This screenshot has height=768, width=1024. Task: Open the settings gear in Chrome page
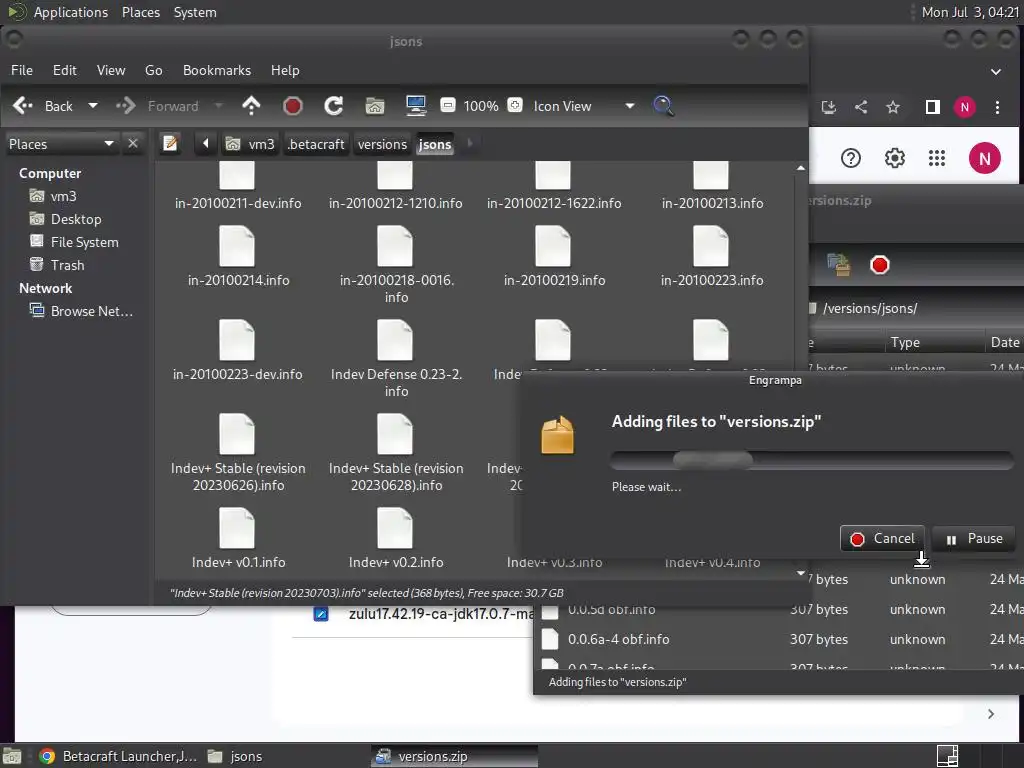(895, 158)
